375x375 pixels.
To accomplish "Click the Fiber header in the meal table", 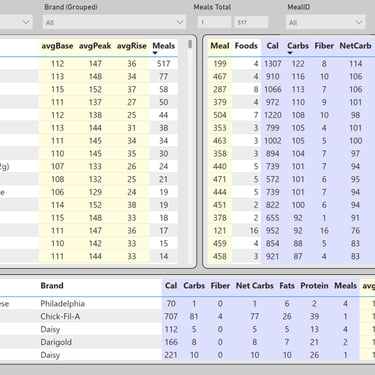I will coord(324,46).
